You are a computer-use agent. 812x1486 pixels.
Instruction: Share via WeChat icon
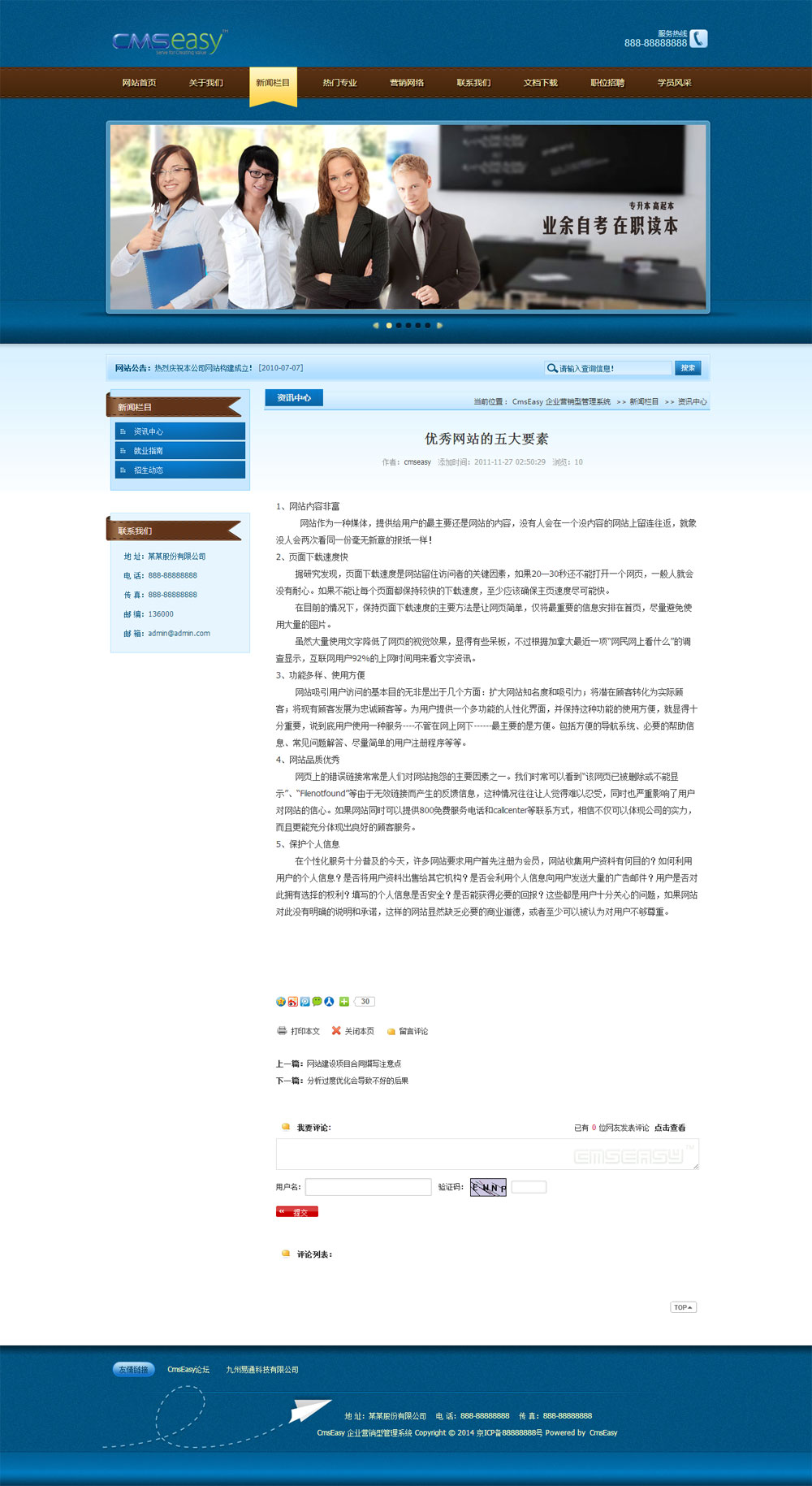point(317,1002)
